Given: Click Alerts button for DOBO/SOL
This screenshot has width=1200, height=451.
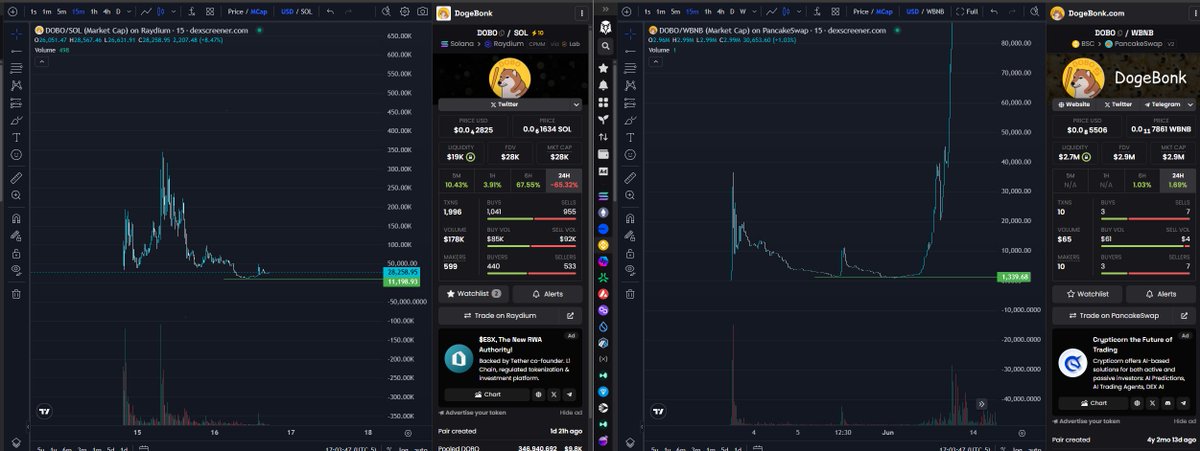Looking at the screenshot, I should click(x=548, y=294).
